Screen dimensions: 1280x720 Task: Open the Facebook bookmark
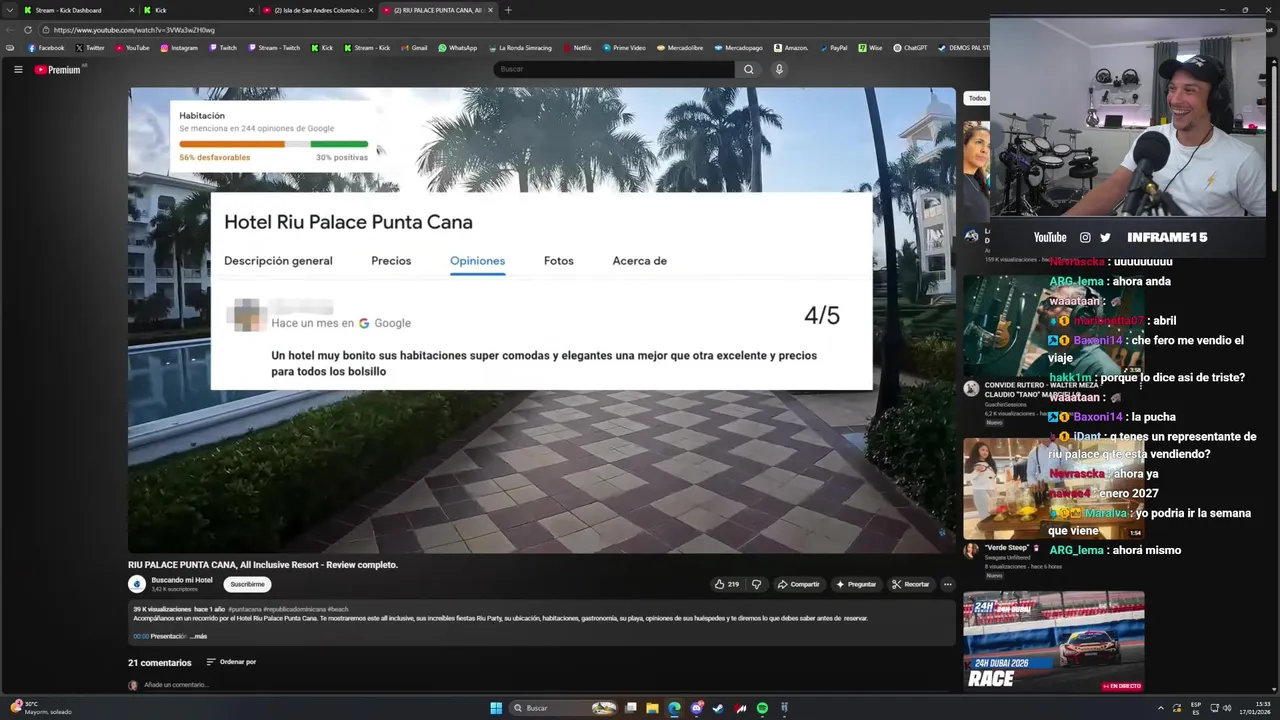(46, 48)
